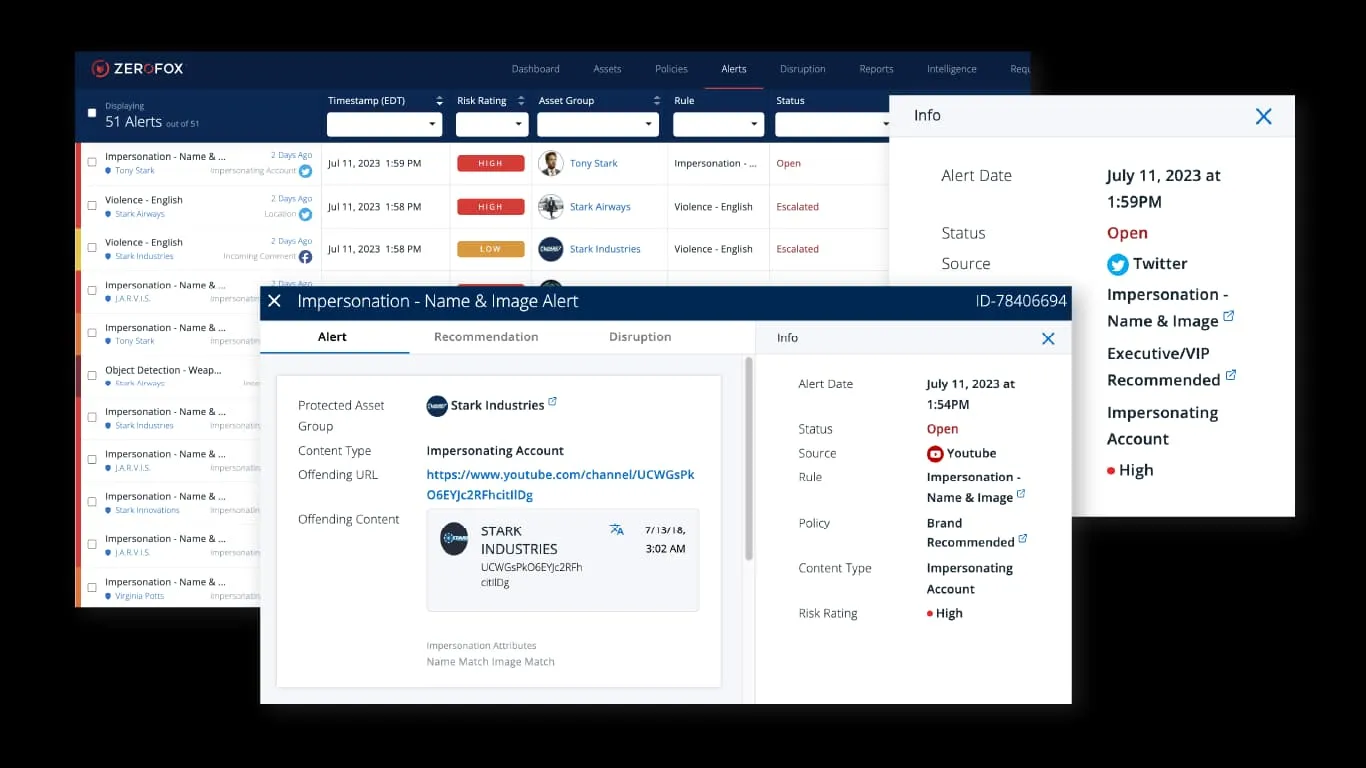Click the 'Object Detection - Weap...' alert title
Viewport: 1366px width, 768px height.
[x=163, y=370]
